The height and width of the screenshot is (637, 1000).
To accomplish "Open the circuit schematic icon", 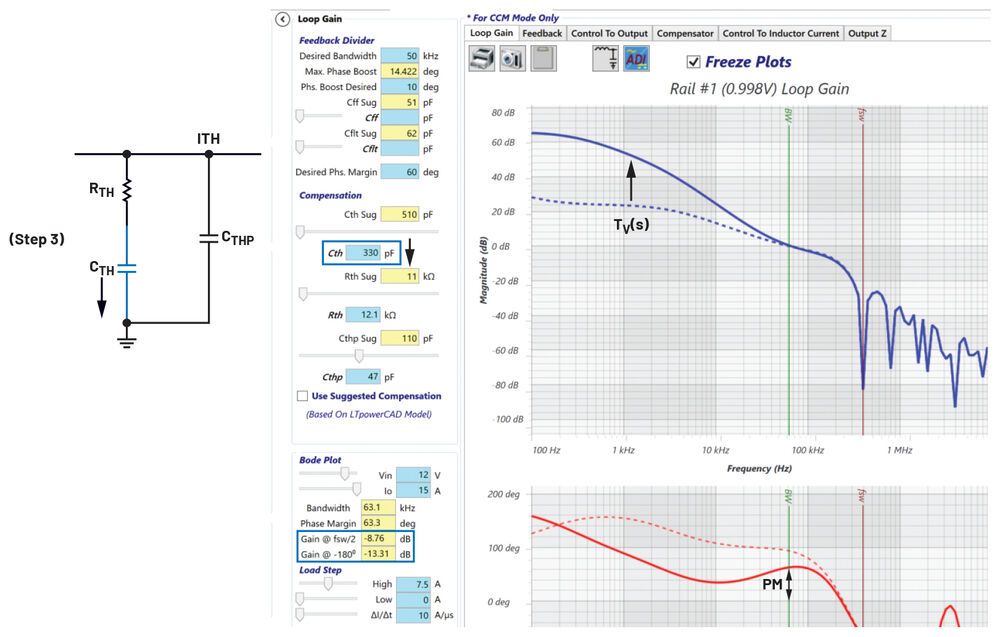I will (x=606, y=58).
